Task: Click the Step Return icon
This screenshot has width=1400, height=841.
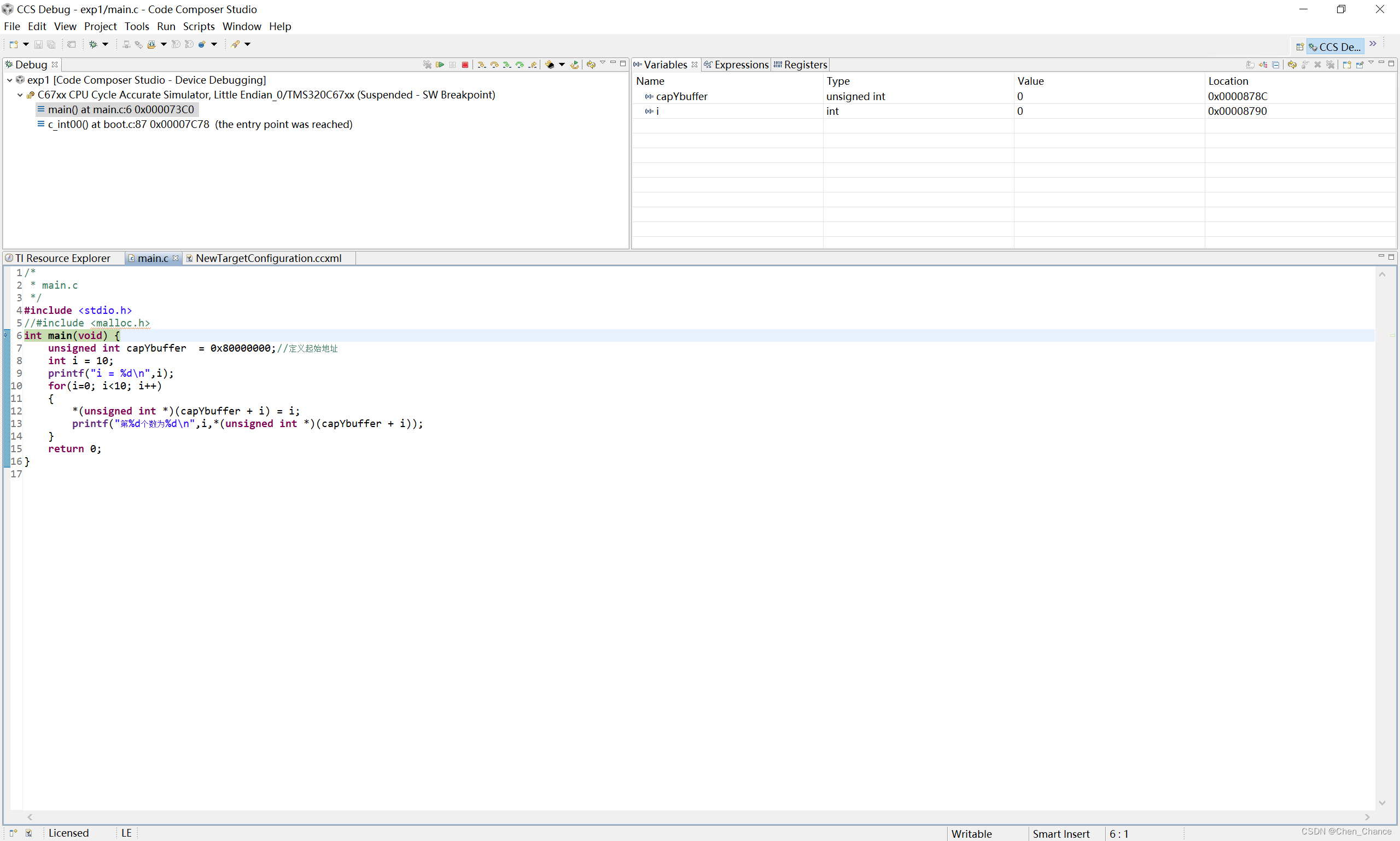Action: pyautogui.click(x=533, y=65)
